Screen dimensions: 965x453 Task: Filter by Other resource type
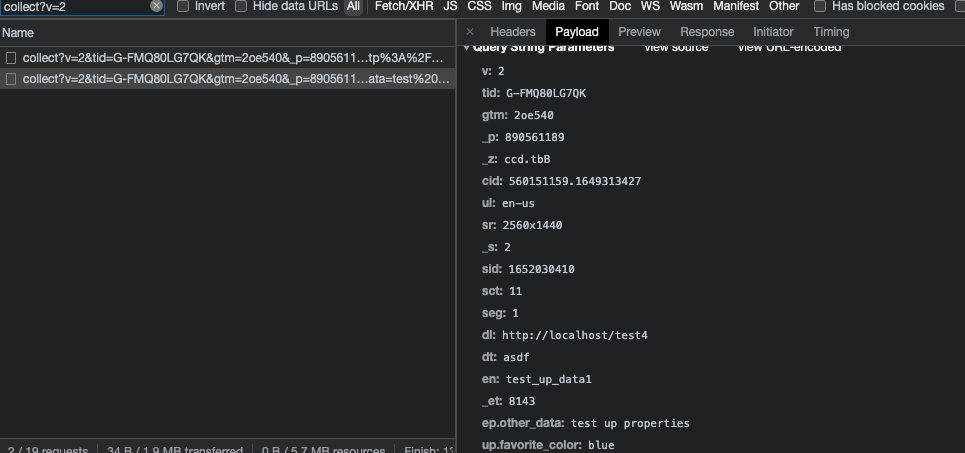pyautogui.click(x=784, y=6)
